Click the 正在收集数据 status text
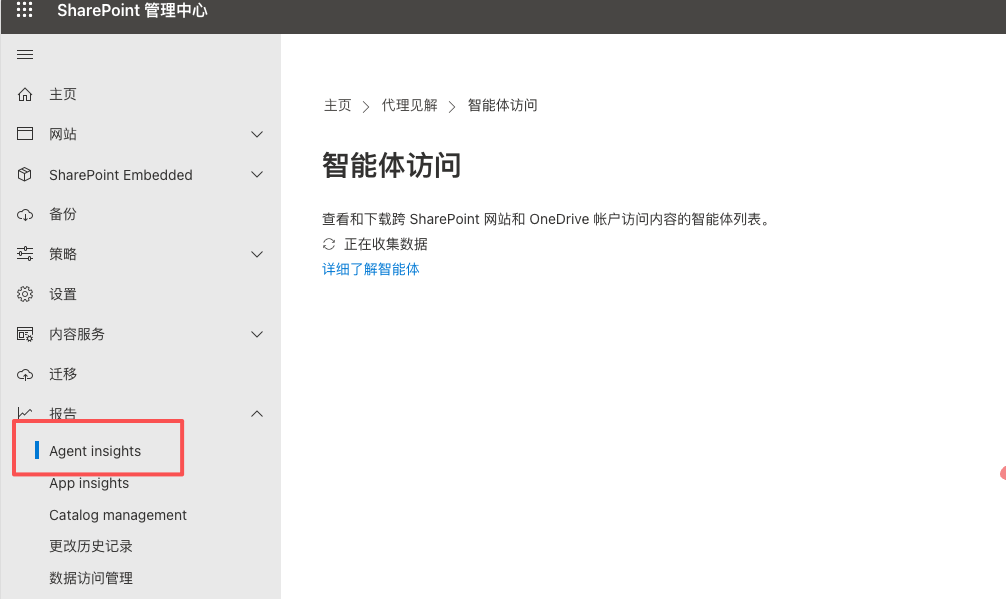1006x599 pixels. coord(386,244)
